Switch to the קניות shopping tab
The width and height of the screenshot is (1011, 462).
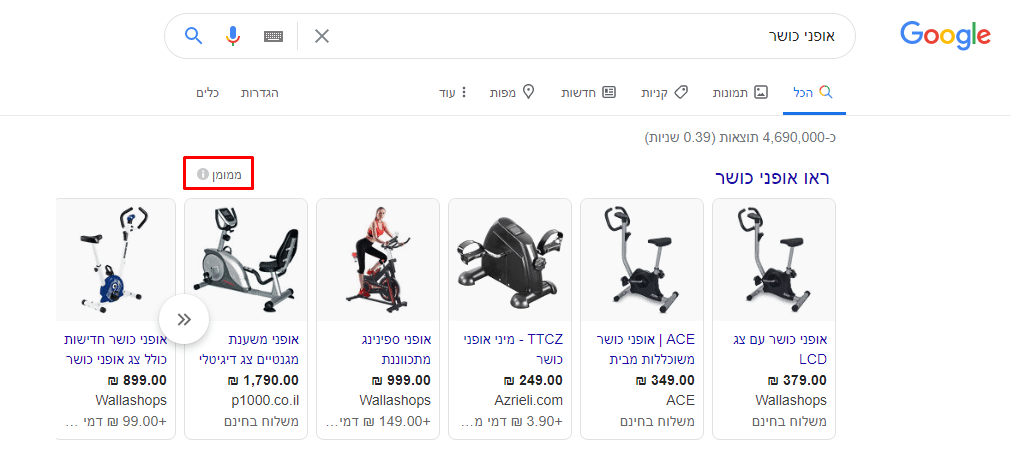(664, 93)
